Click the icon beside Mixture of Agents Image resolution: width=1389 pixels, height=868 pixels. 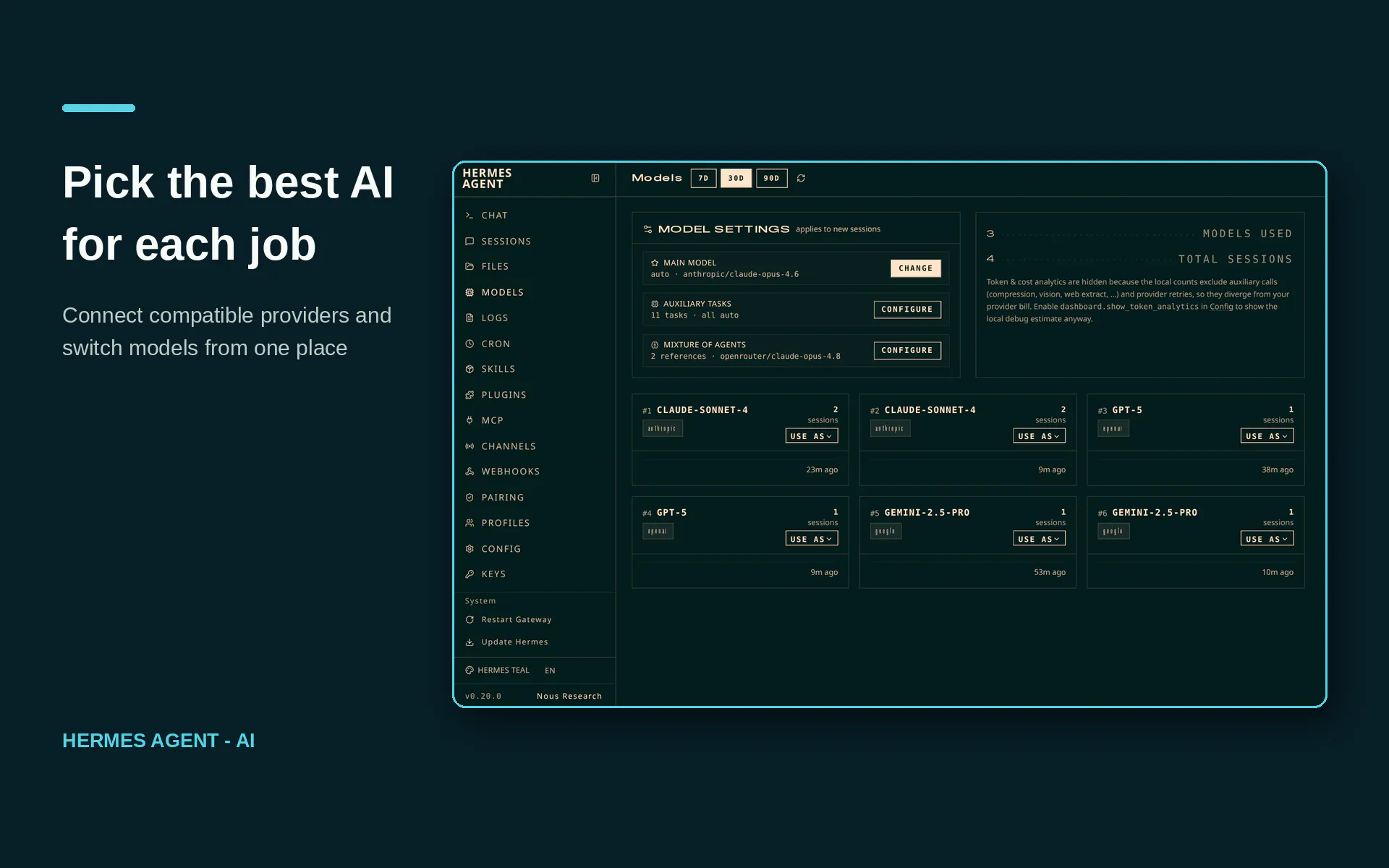[x=655, y=345]
